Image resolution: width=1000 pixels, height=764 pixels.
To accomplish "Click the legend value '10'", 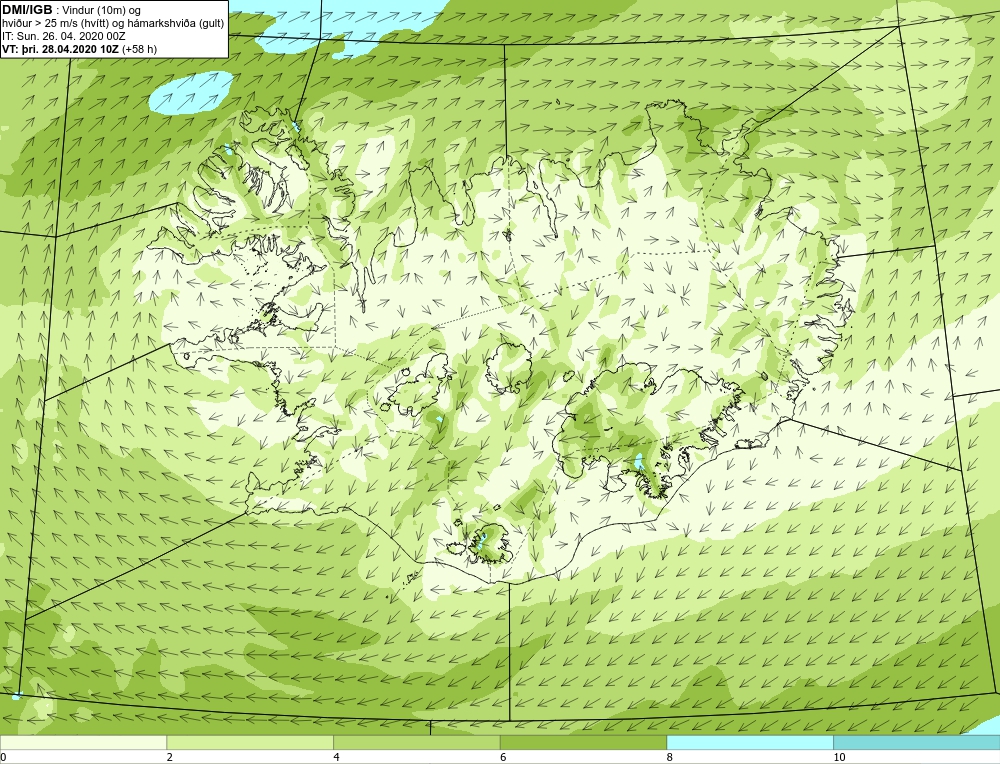I will point(839,758).
